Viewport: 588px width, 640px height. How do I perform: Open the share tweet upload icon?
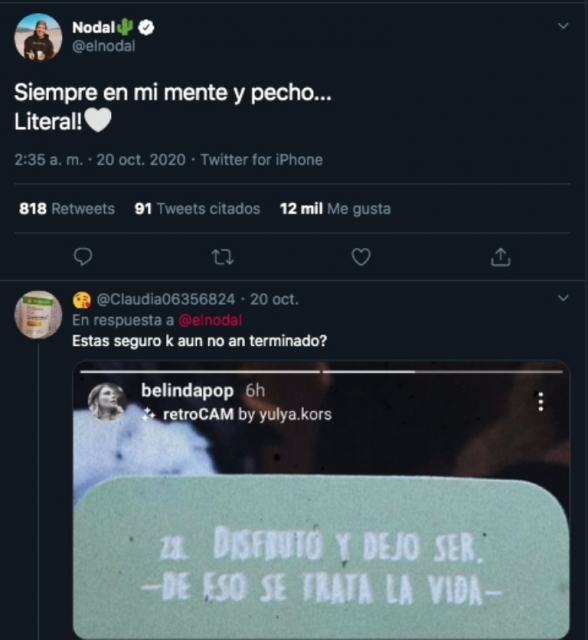coord(501,257)
